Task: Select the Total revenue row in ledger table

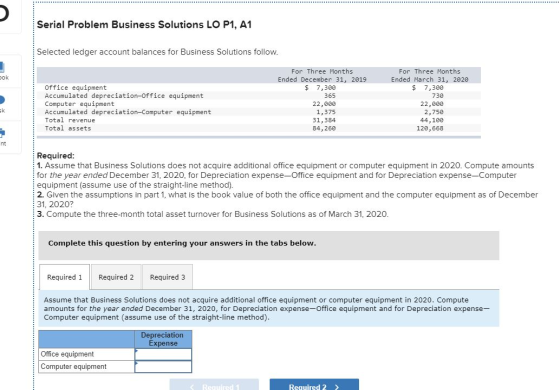Action: tap(259, 120)
